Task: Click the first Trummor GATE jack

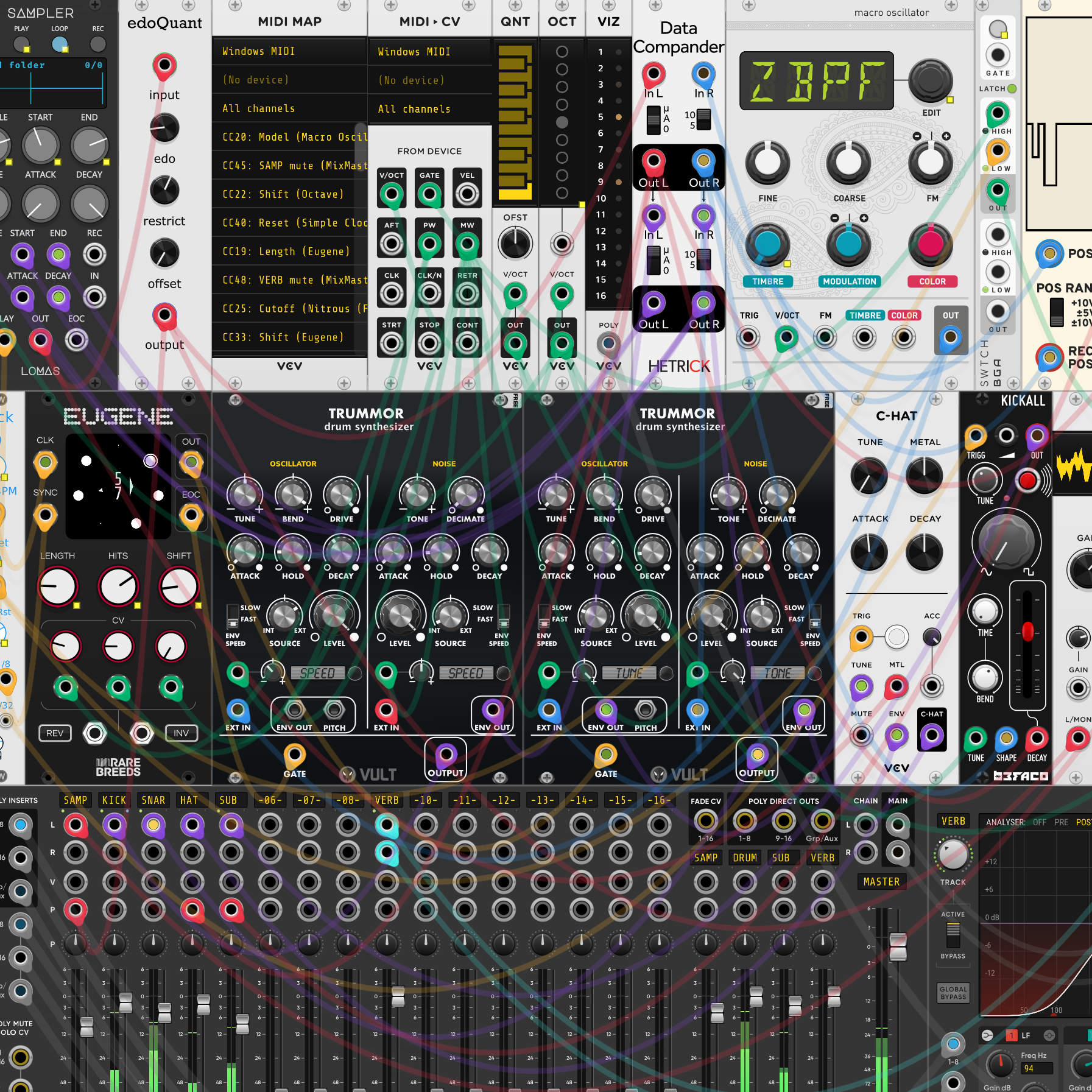Action: [295, 755]
